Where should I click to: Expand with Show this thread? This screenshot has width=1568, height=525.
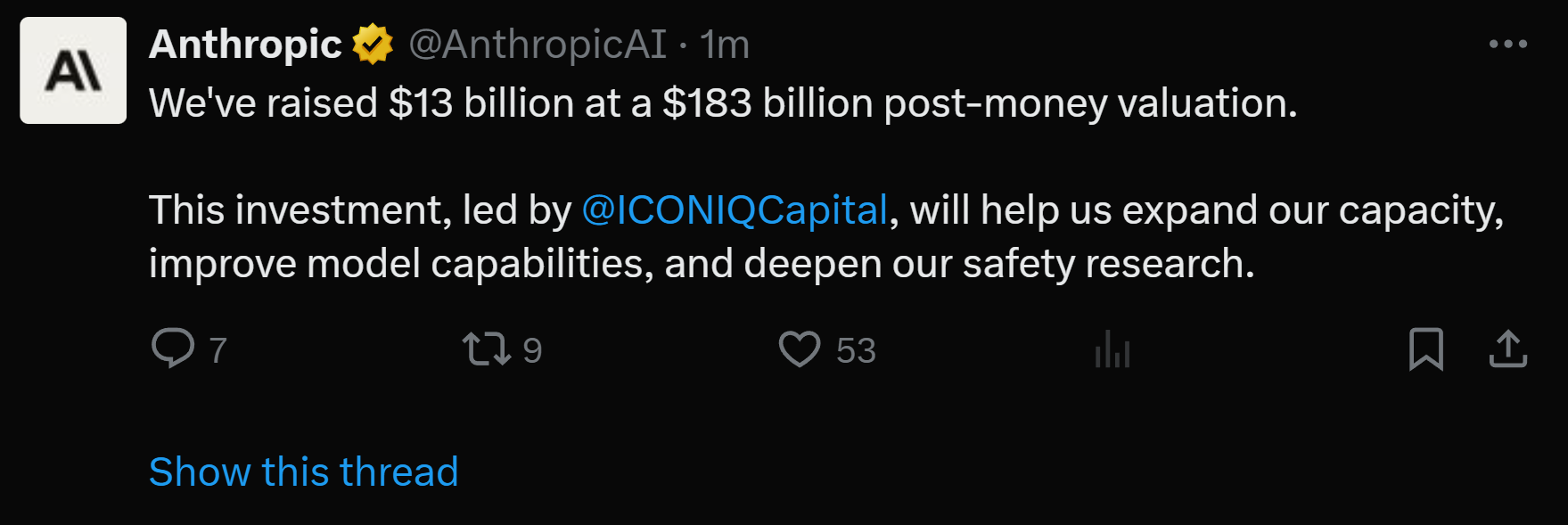coord(303,472)
